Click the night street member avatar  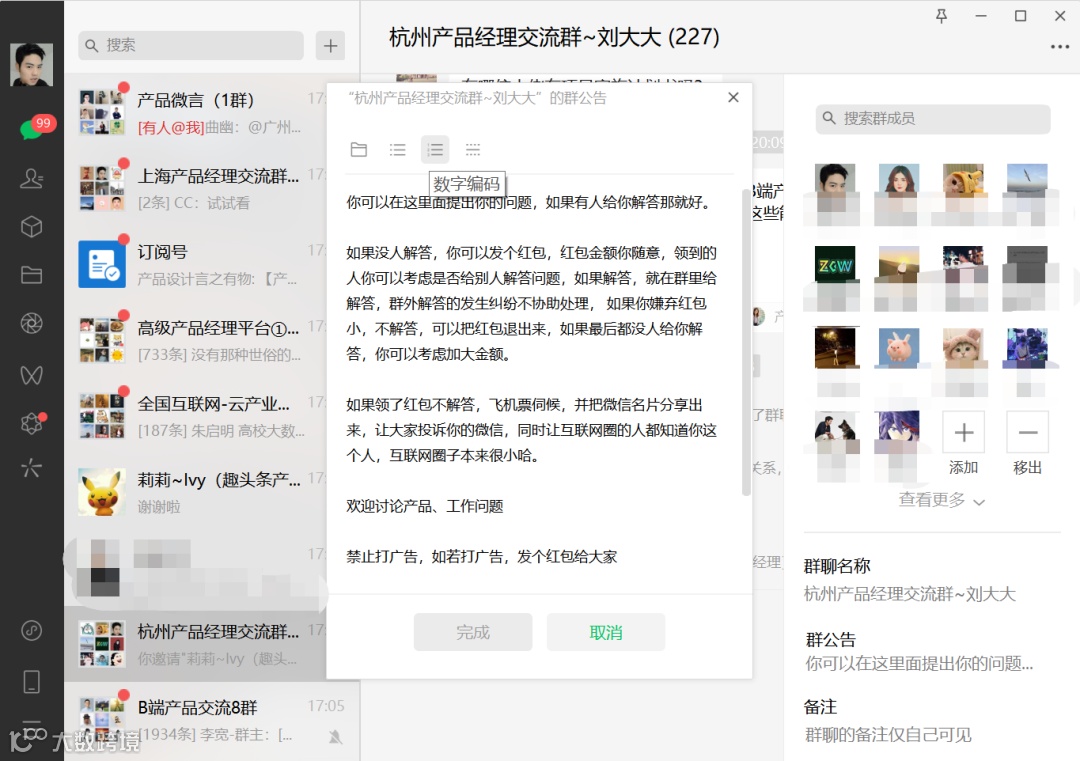pos(835,348)
